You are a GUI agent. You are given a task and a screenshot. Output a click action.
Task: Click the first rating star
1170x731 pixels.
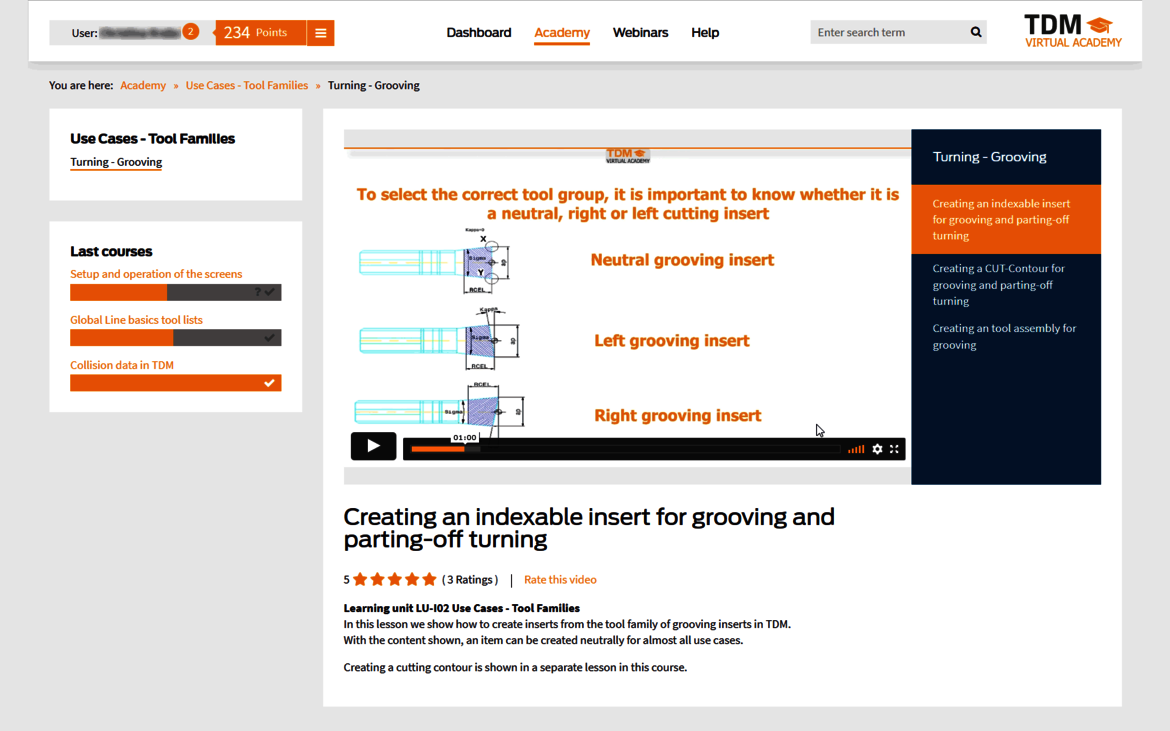(360, 580)
